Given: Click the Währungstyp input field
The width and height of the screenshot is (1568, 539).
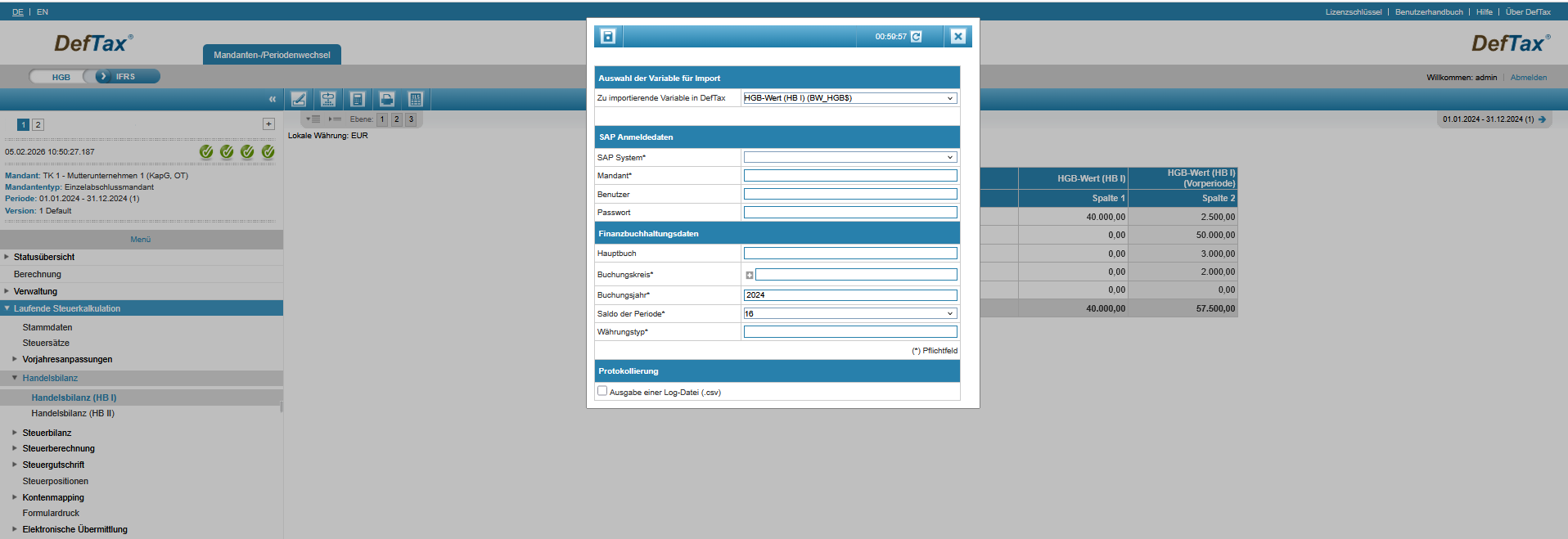Looking at the screenshot, I should tap(850, 332).
